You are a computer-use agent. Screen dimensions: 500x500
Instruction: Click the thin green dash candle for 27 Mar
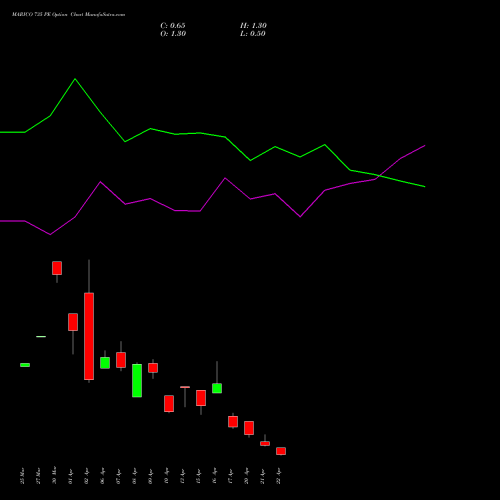click(x=41, y=337)
